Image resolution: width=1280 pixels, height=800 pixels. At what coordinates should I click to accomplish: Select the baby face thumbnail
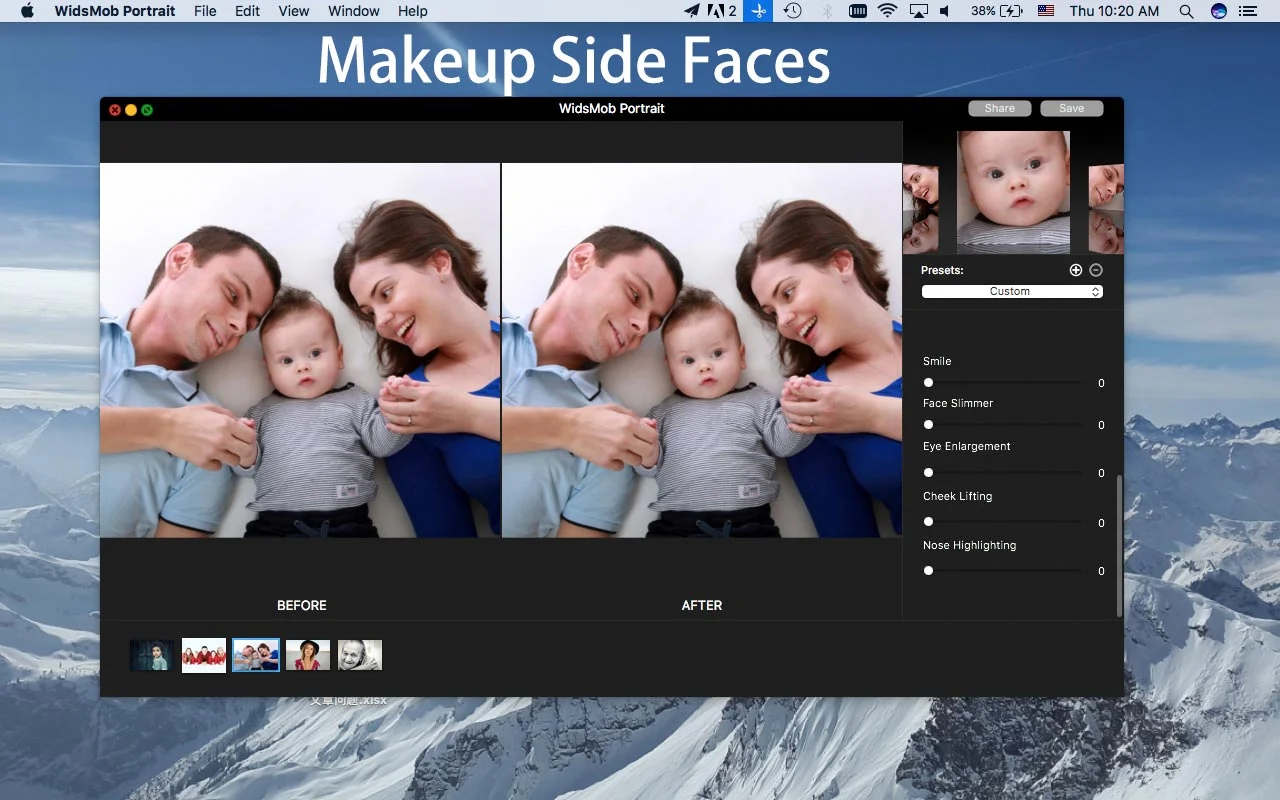pos(1012,192)
